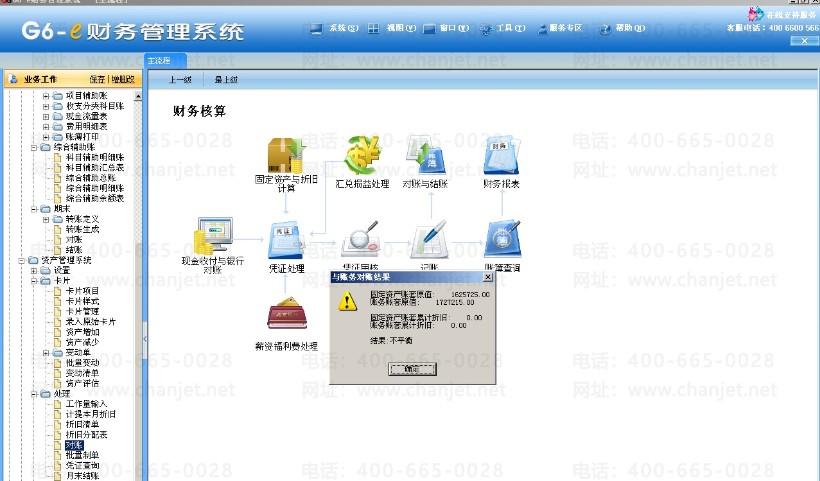Open the 帮助(H) menu
Viewport: 820px width, 481px height.
pos(630,28)
